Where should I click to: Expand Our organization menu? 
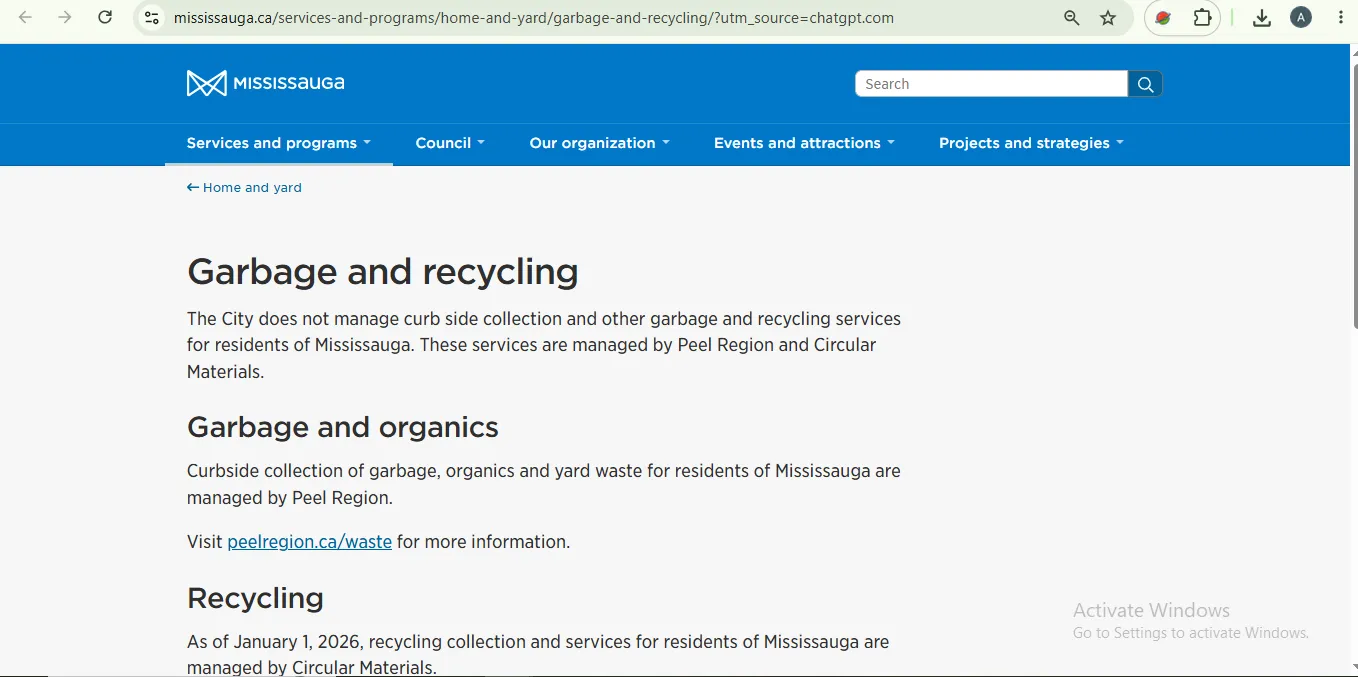click(x=600, y=143)
